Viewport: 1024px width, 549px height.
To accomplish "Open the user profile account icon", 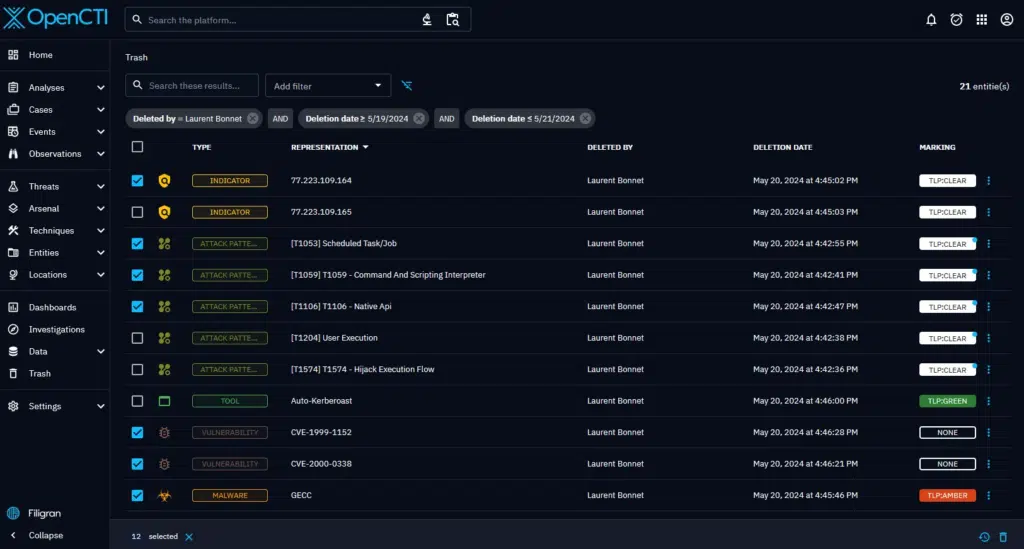I will click(x=1006, y=19).
